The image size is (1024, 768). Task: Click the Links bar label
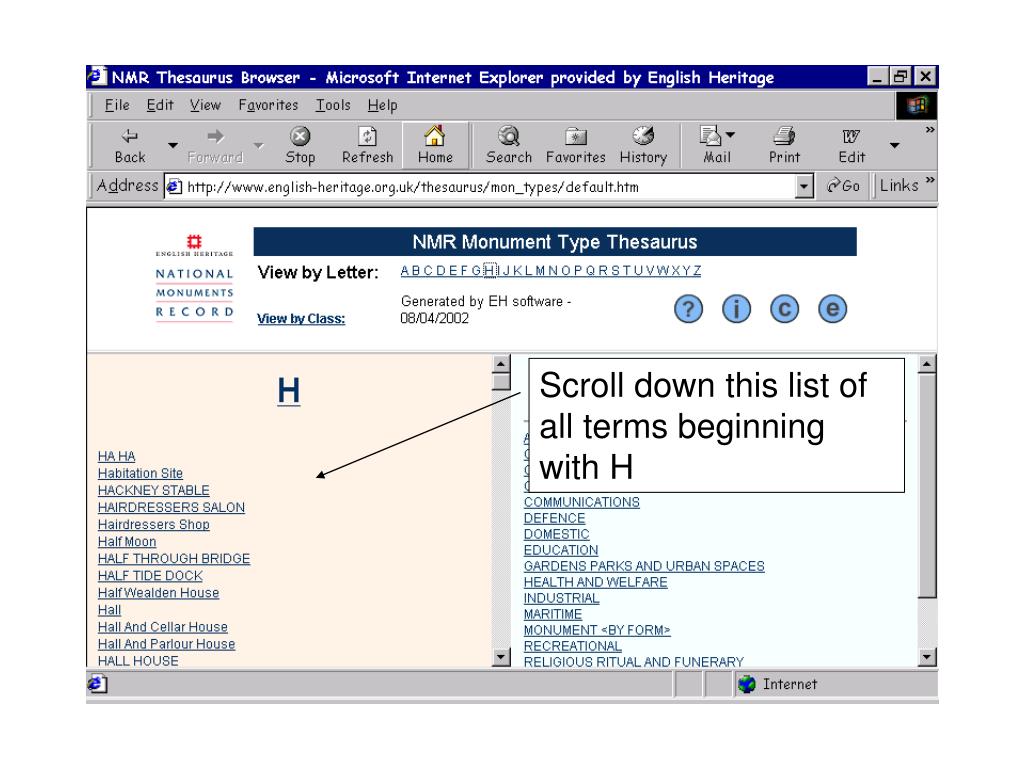pyautogui.click(x=899, y=185)
